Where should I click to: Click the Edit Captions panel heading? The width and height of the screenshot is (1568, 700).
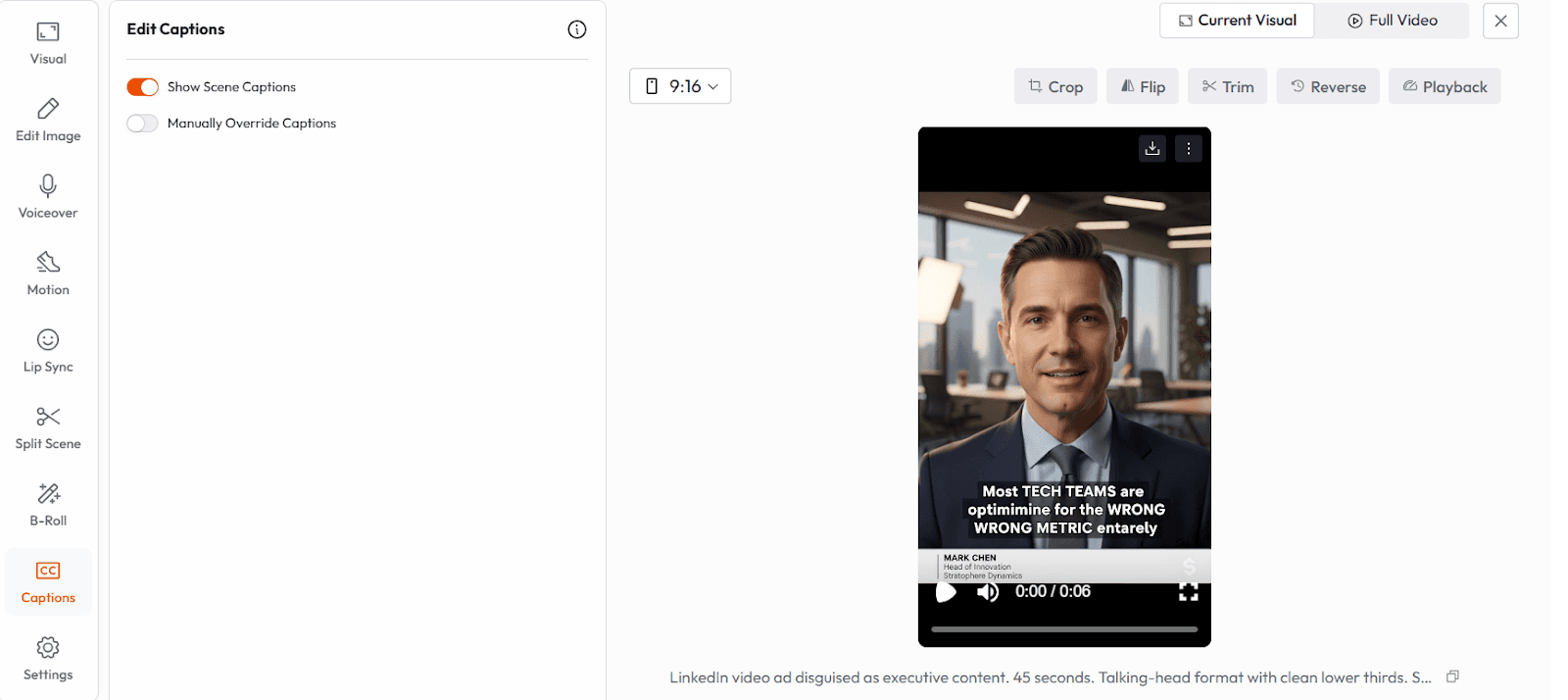point(175,29)
